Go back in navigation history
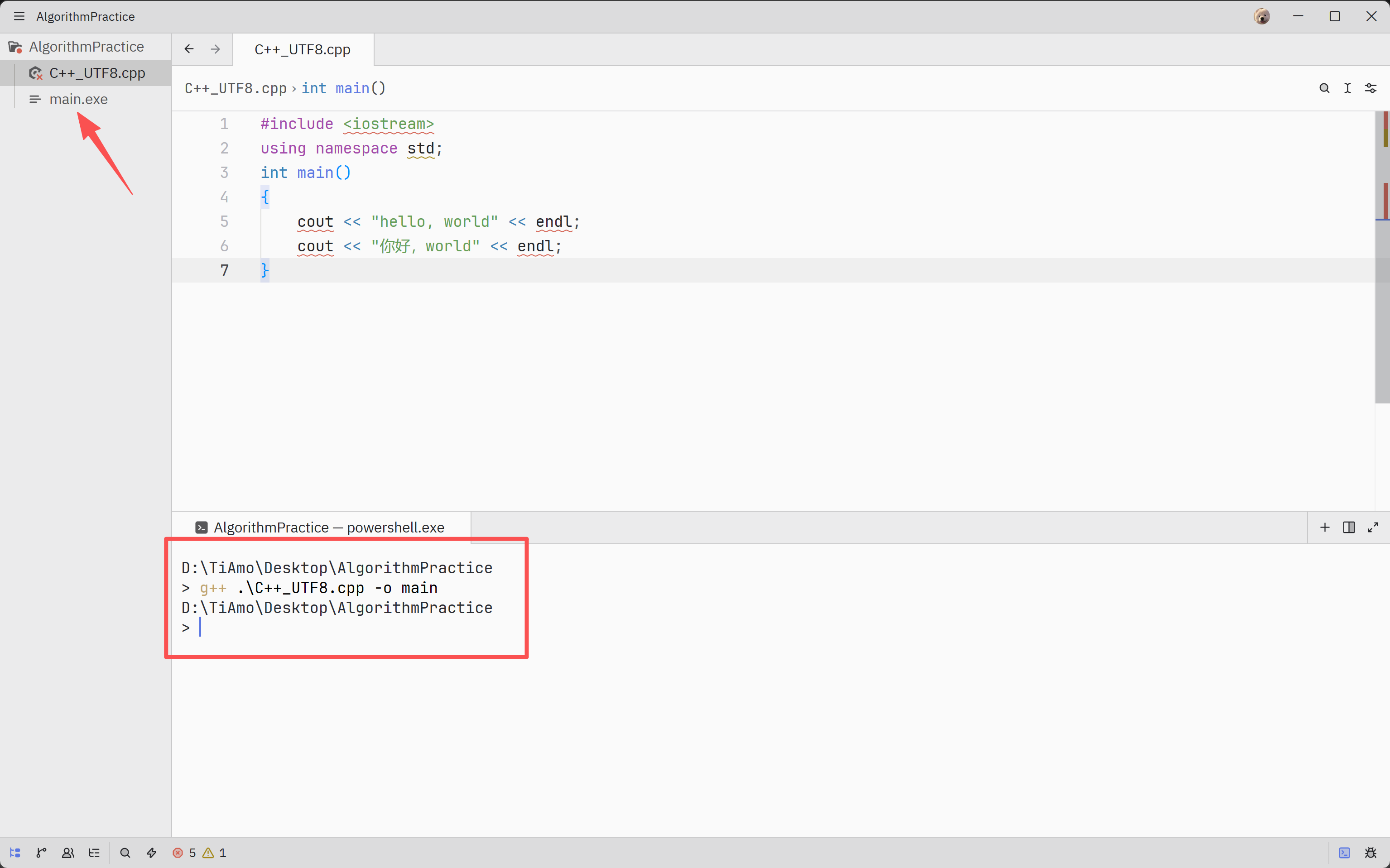1390x868 pixels. point(189,49)
